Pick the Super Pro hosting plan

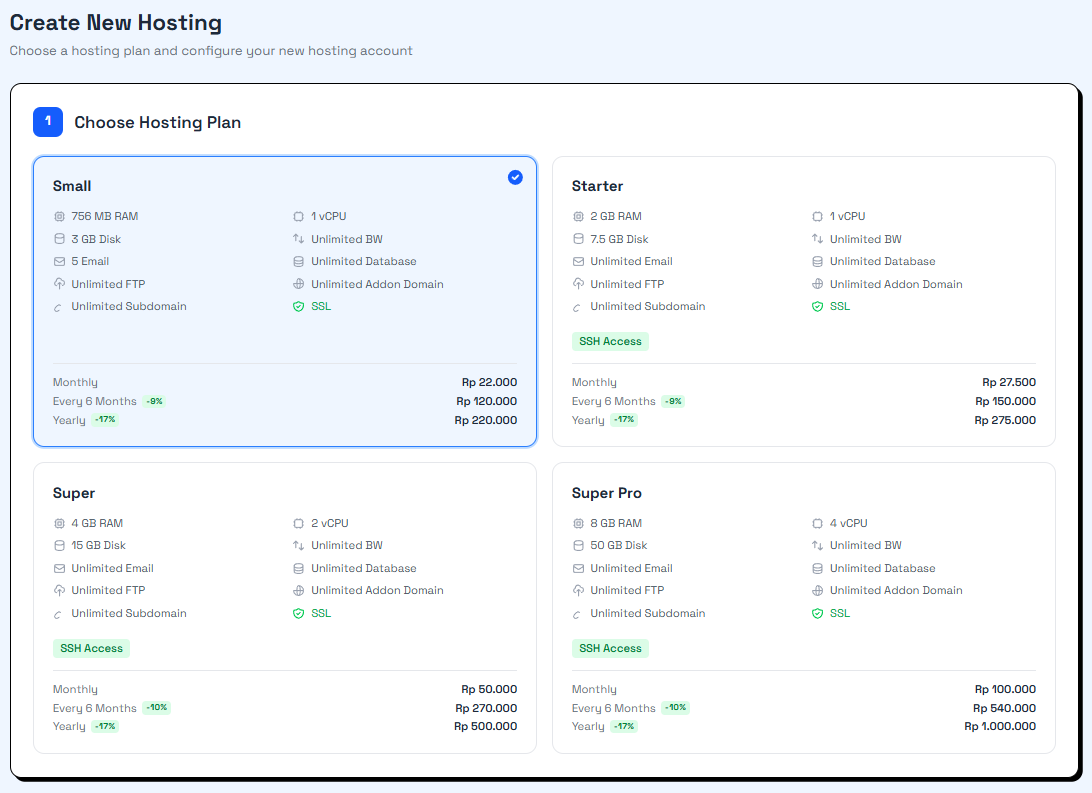[804, 608]
